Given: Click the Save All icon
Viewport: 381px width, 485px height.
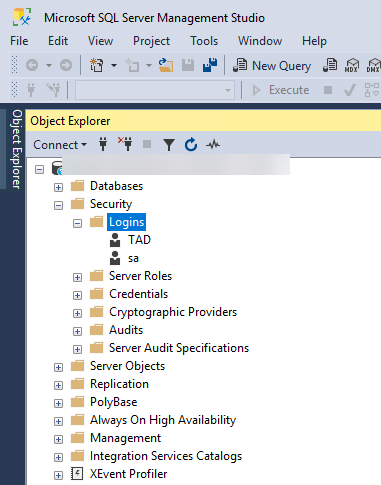Looking at the screenshot, I should (210, 65).
